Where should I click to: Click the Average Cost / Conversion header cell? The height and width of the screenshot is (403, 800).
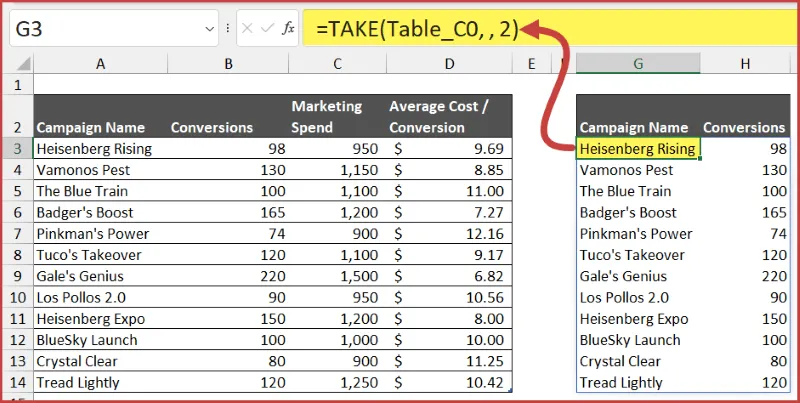point(448,116)
